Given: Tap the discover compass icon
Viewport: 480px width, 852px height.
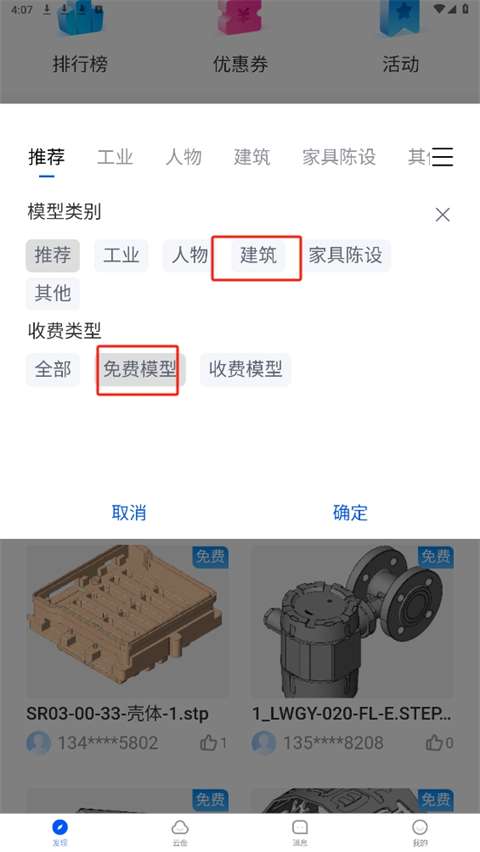Looking at the screenshot, I should pos(60,827).
